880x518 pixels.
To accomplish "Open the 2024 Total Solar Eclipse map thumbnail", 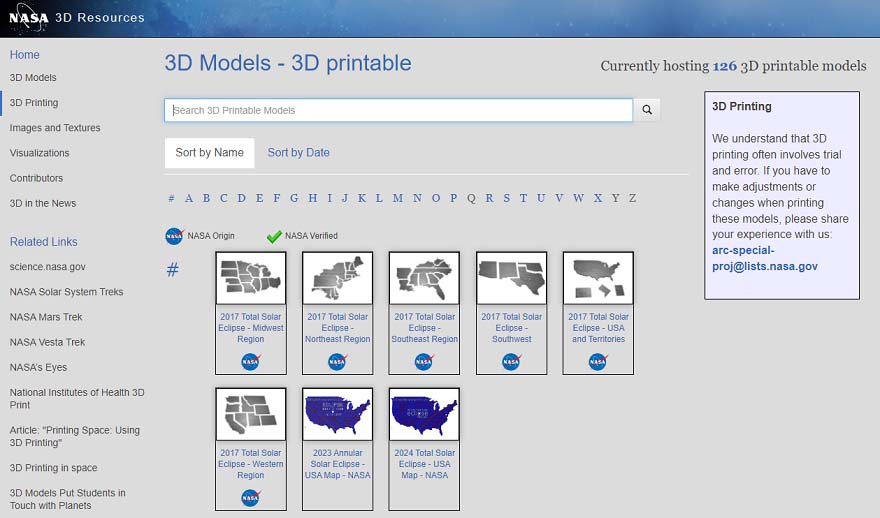I will click(424, 414).
